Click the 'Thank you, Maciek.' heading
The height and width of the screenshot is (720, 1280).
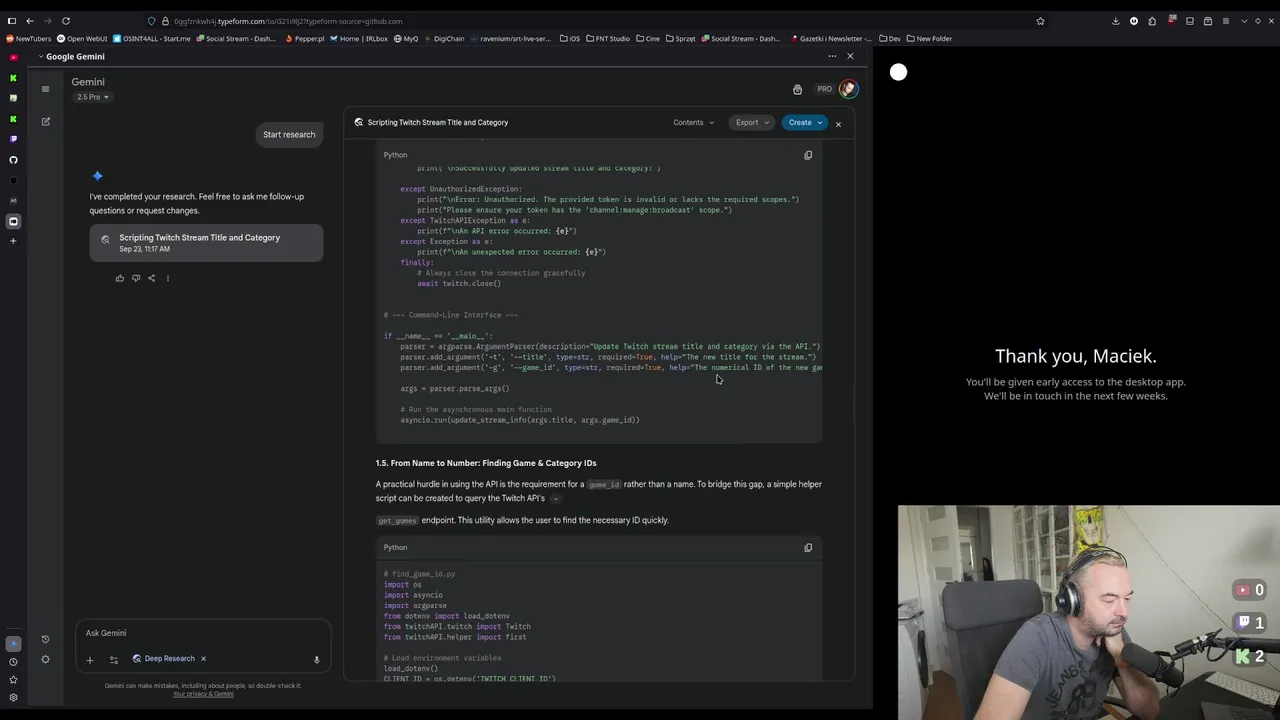[x=1075, y=356]
